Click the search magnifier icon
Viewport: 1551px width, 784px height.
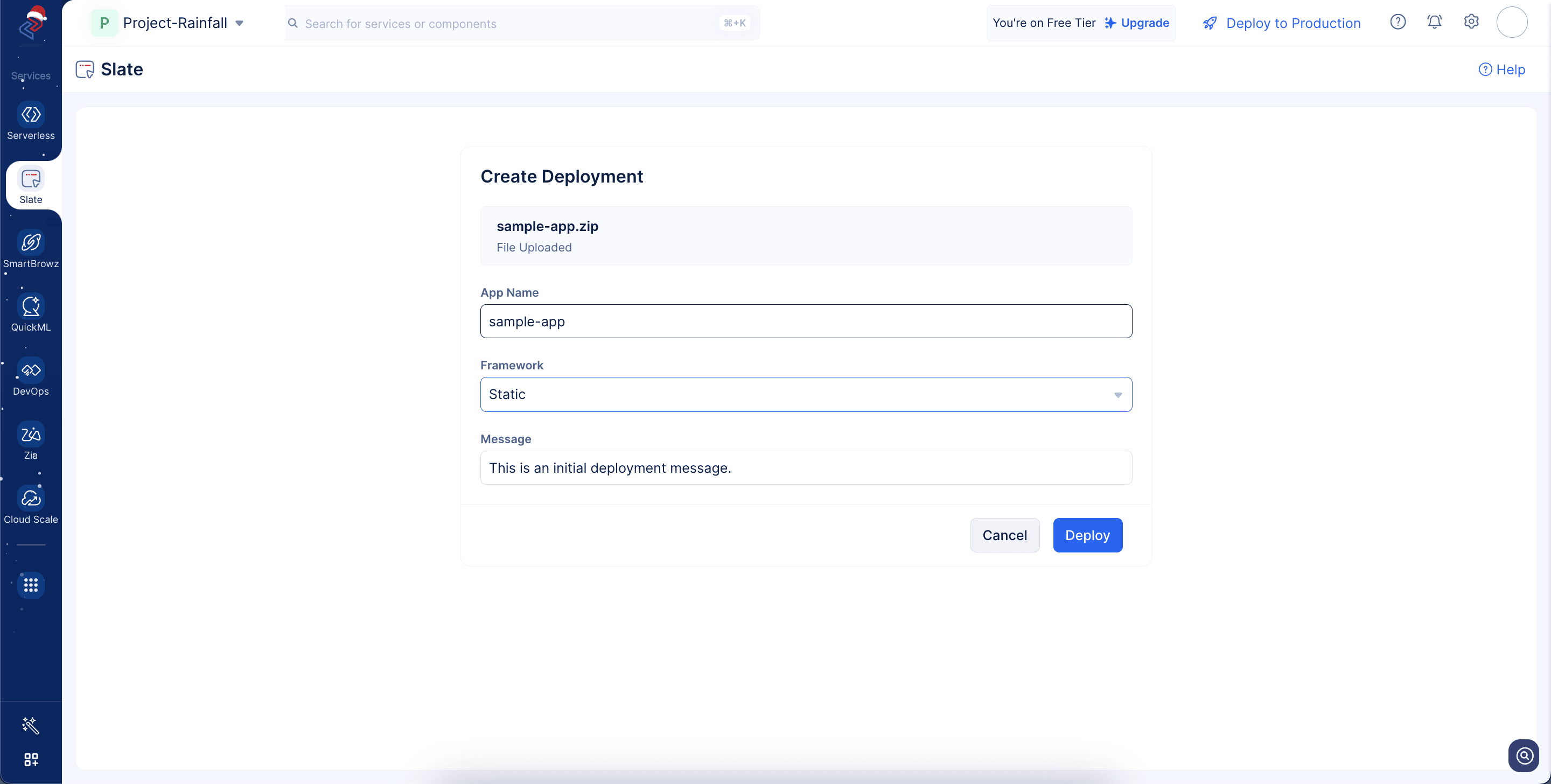[x=293, y=24]
